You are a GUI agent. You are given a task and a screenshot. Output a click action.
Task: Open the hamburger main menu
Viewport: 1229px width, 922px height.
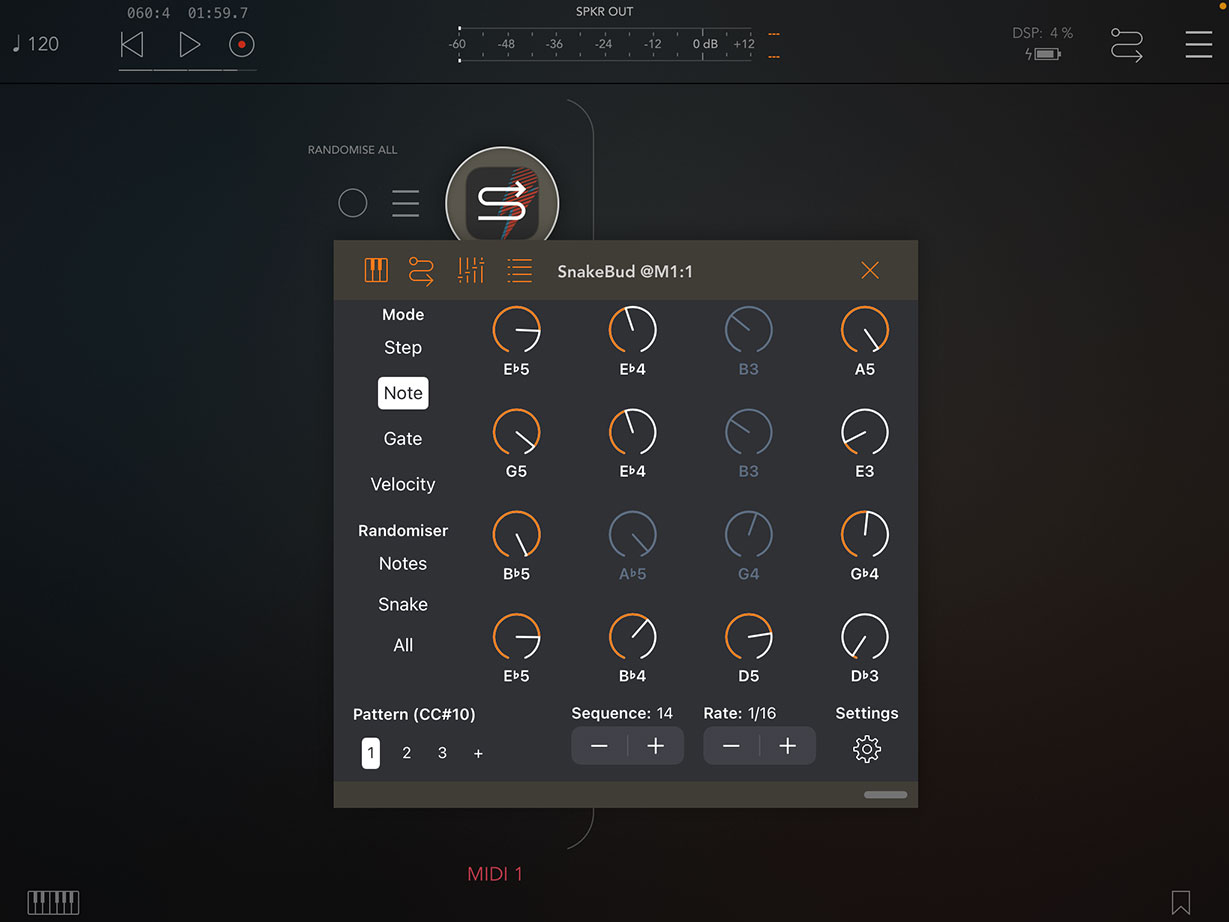click(1199, 44)
